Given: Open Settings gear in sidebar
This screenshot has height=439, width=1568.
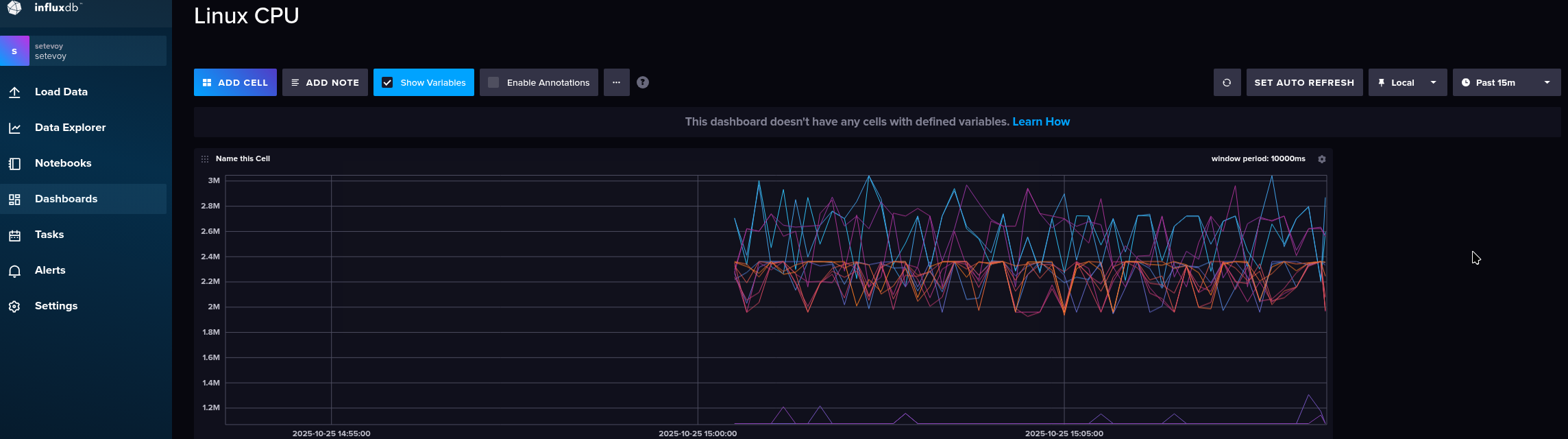Looking at the screenshot, I should [14, 306].
